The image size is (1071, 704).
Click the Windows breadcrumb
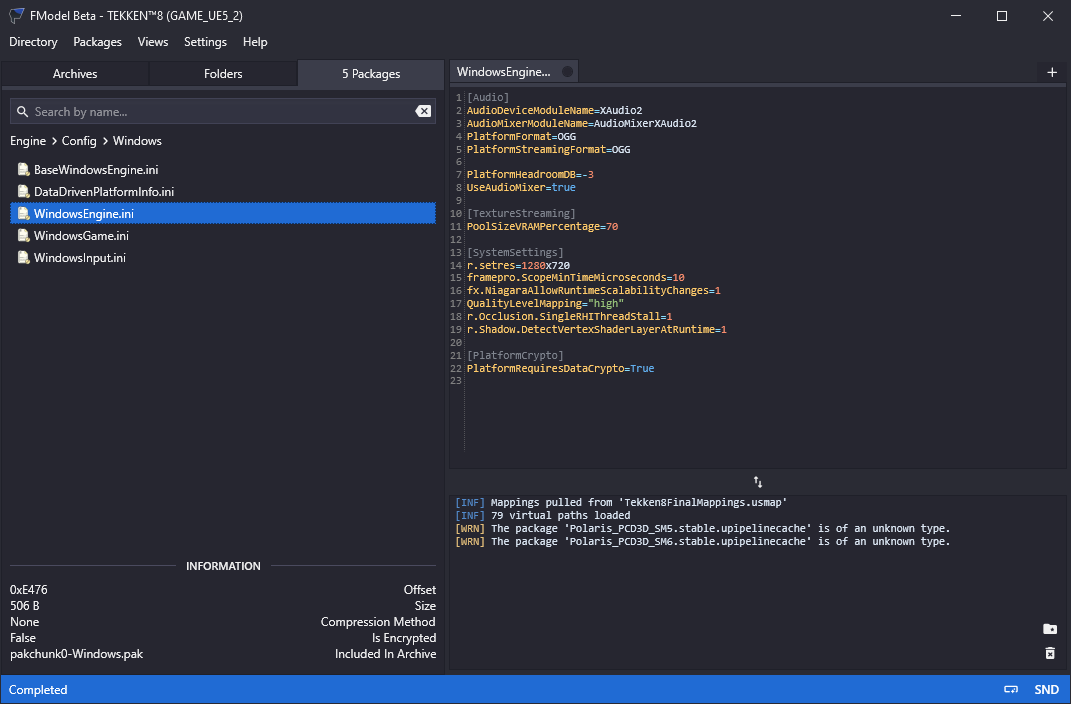click(137, 141)
